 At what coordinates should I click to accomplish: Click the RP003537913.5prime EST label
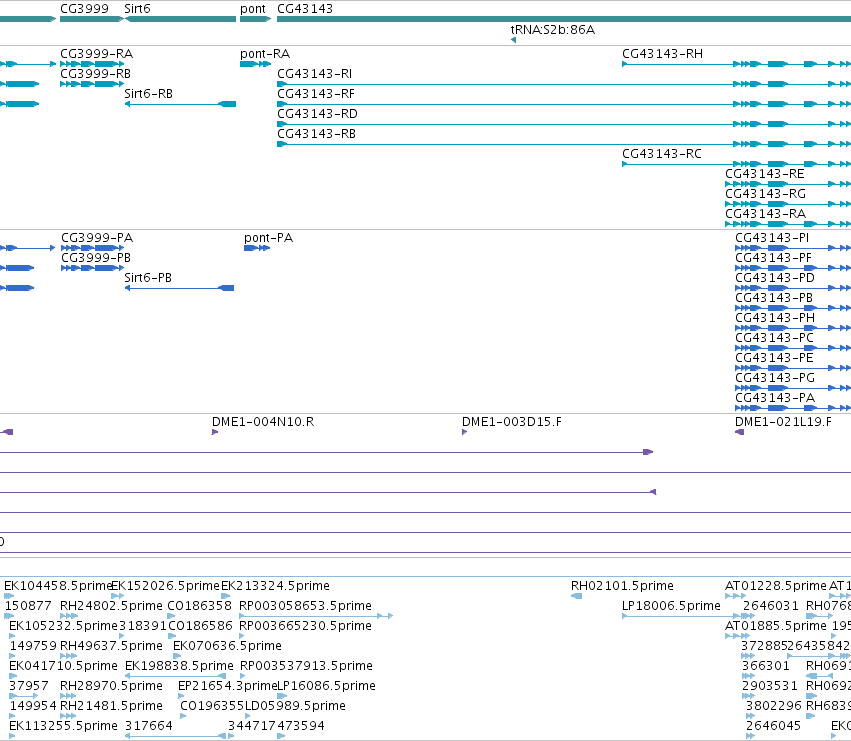click(x=306, y=667)
